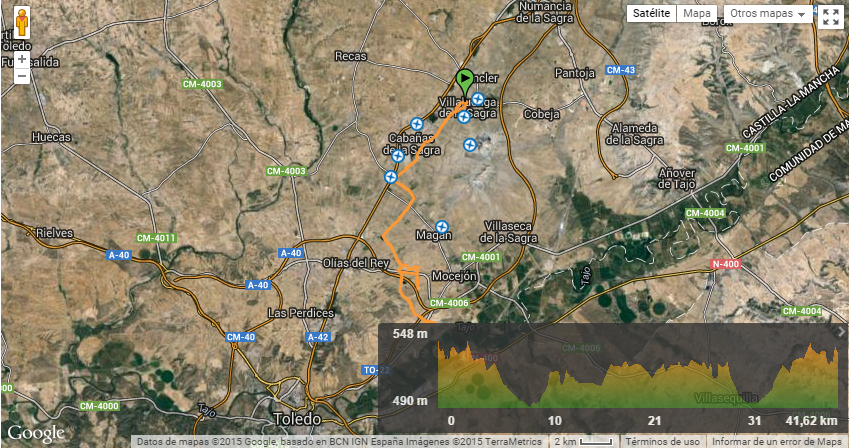Click the CM-4006 road badge near Mocejón
This screenshot has height=448, width=849.
point(449,303)
